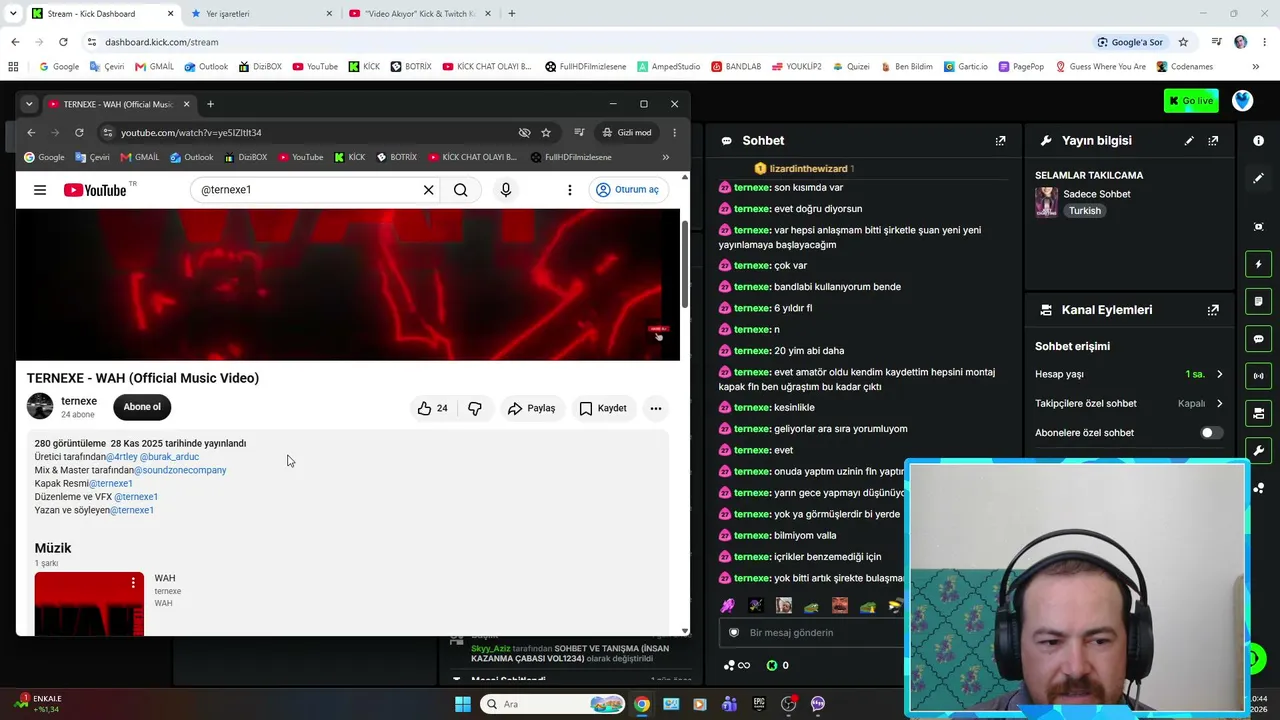Open the @soundzonecompany link
Image resolution: width=1280 pixels, height=720 pixels.
pyautogui.click(x=180, y=470)
